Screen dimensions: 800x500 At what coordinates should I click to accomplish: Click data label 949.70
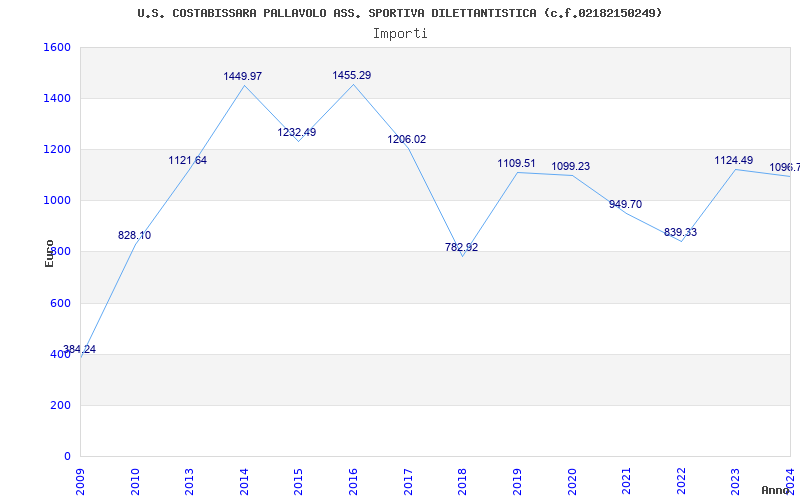[626, 204]
